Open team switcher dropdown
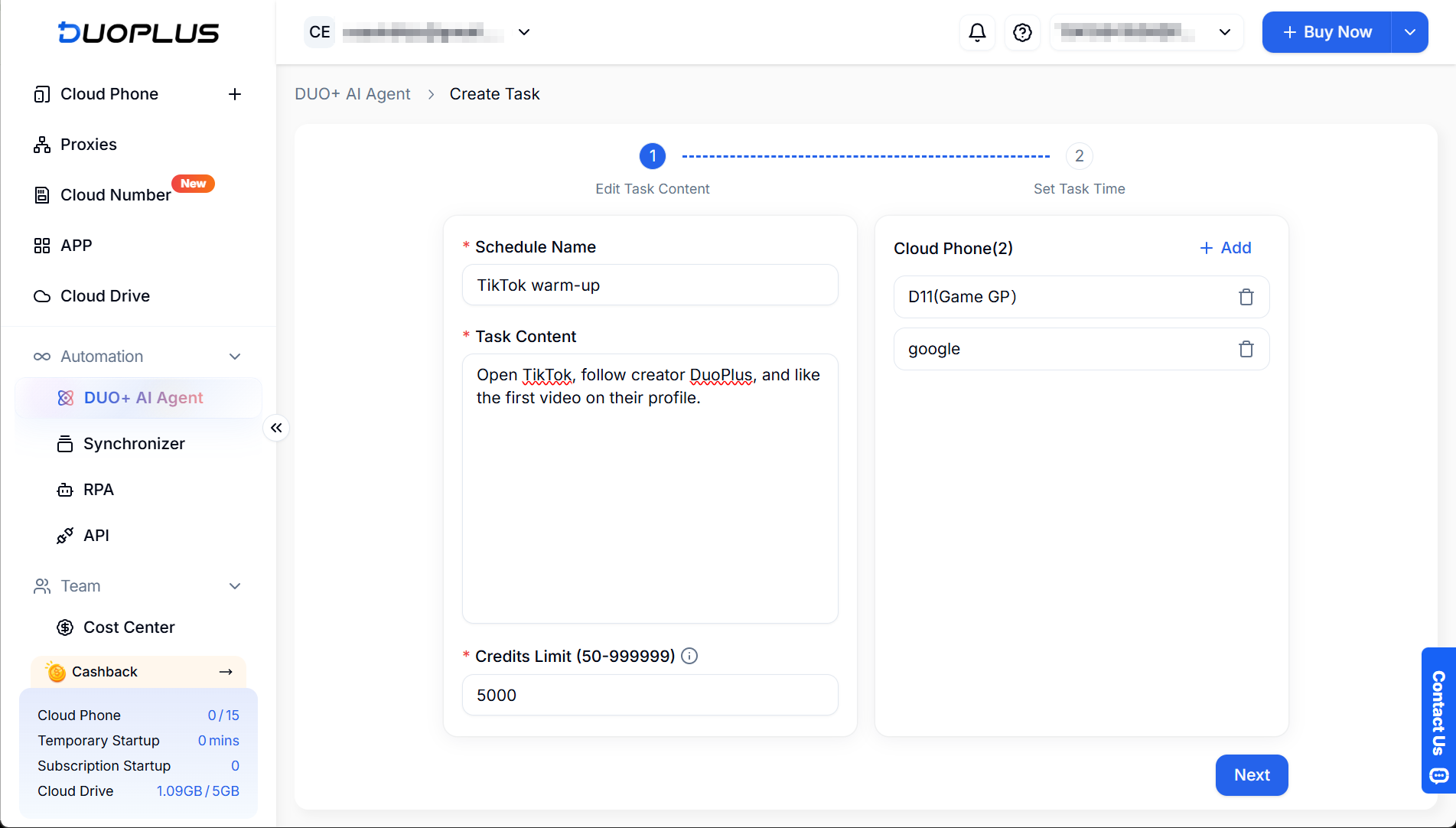Image resolution: width=1456 pixels, height=828 pixels. point(524,32)
